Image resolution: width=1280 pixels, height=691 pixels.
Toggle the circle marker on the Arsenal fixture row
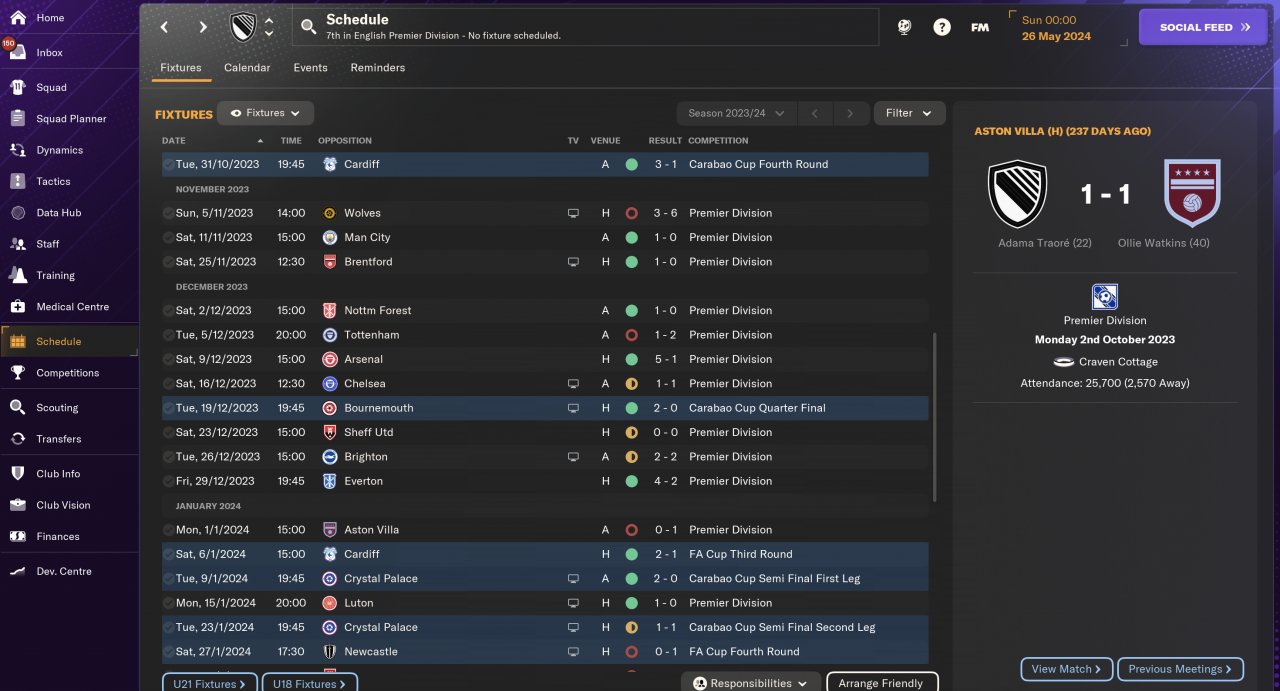click(168, 359)
